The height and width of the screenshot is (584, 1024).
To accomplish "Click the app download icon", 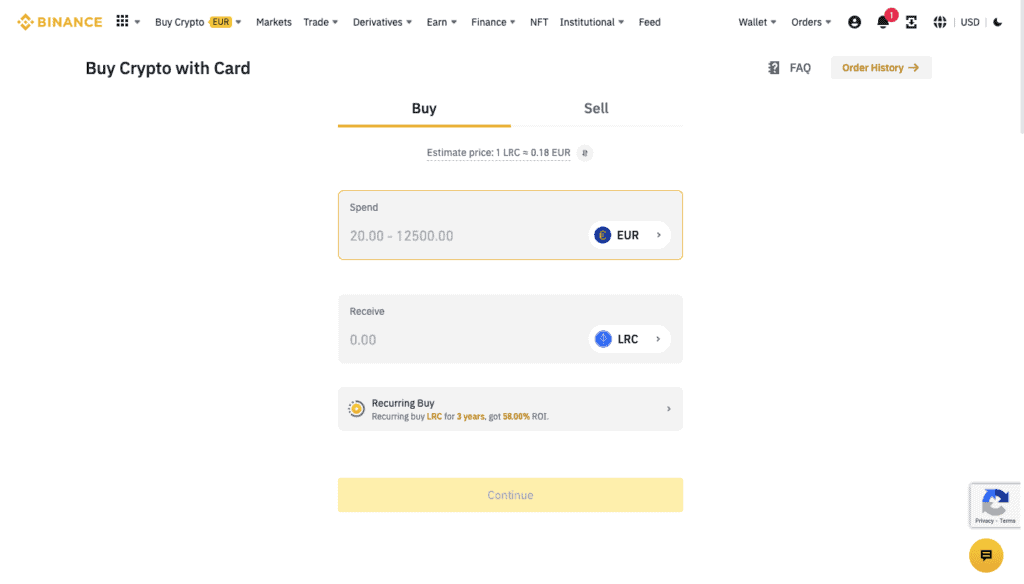I will pos(911,22).
